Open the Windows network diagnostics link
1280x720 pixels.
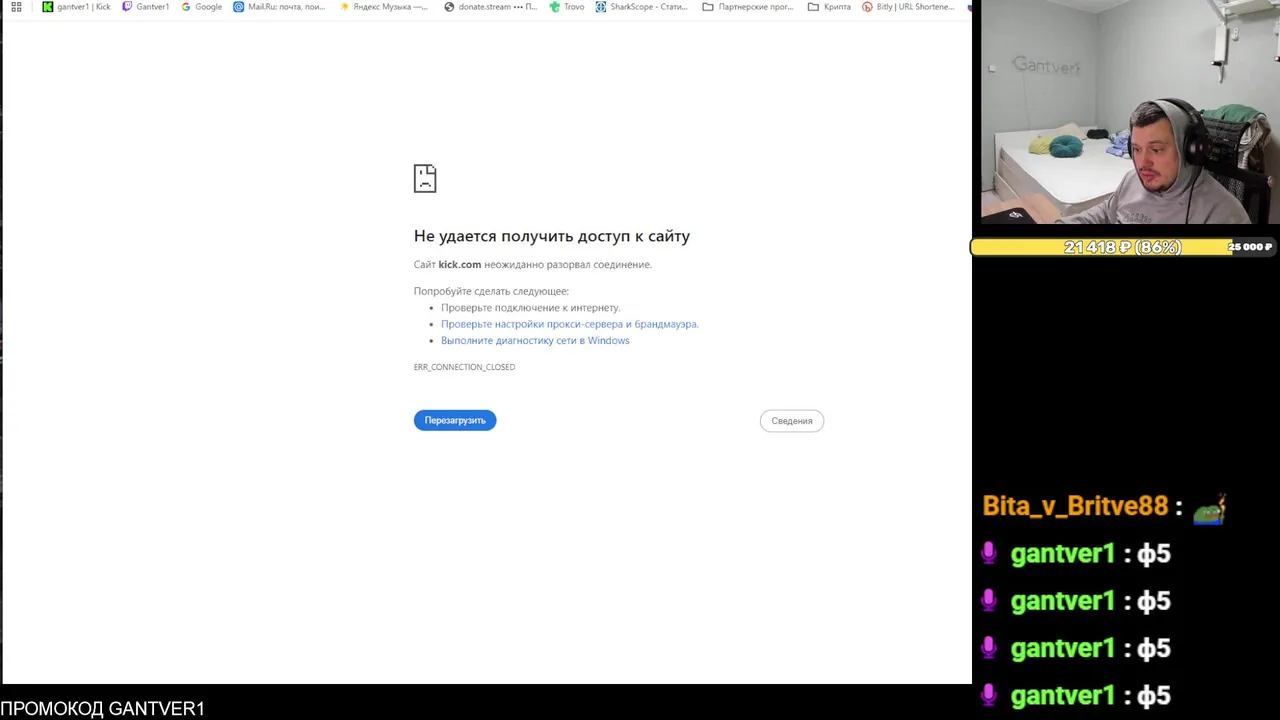[x=535, y=341]
